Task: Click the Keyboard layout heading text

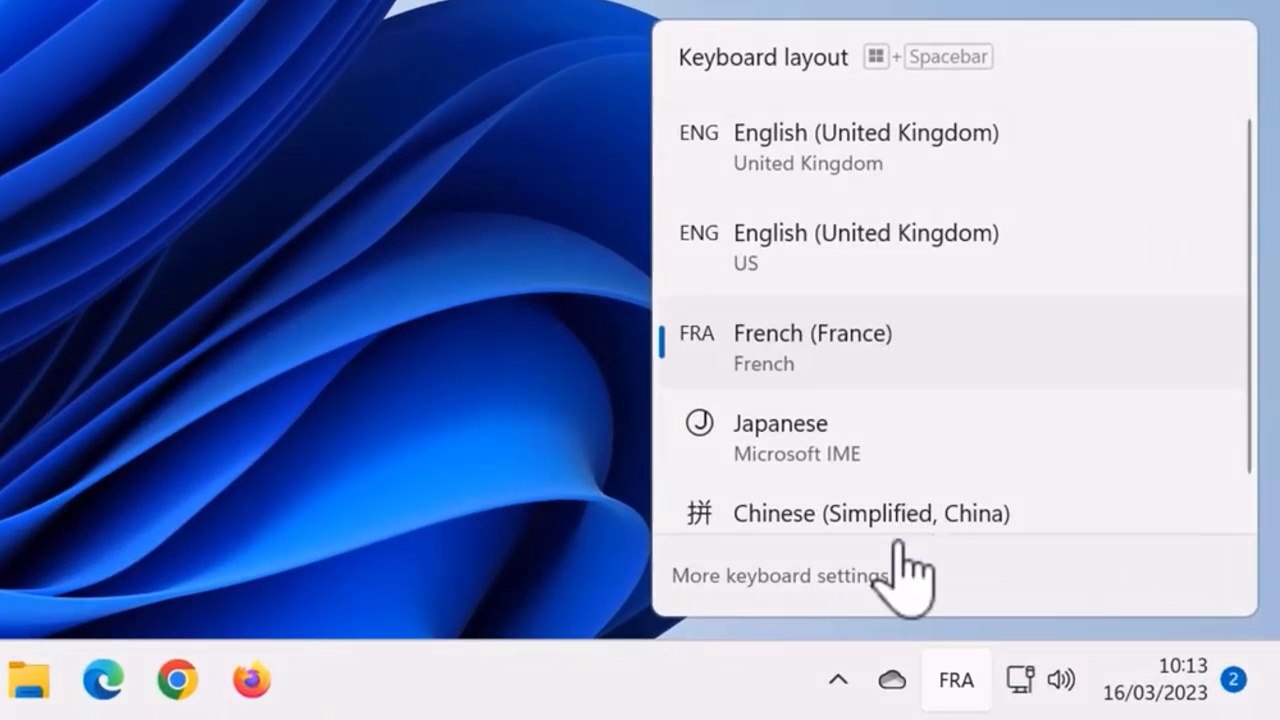Action: click(763, 57)
